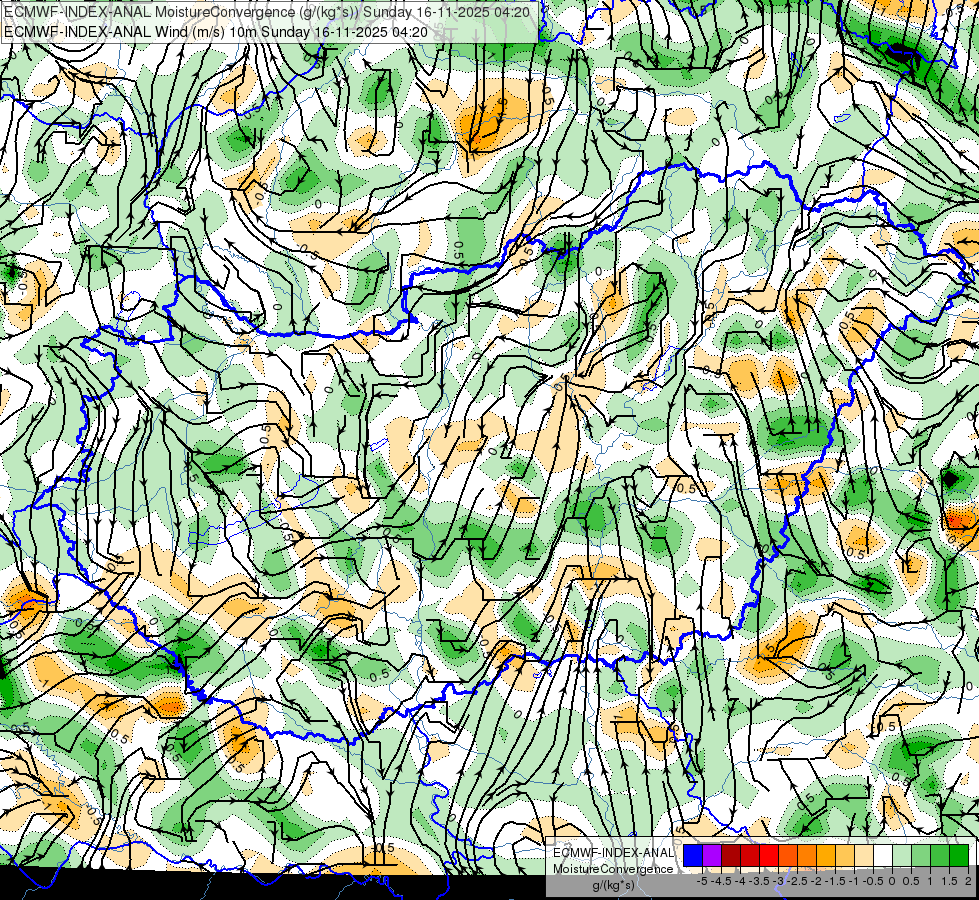Viewport: 979px width, 900px height.
Task: Pick the amber legend swatch (-2 to -1.5)
Action: (x=826, y=855)
